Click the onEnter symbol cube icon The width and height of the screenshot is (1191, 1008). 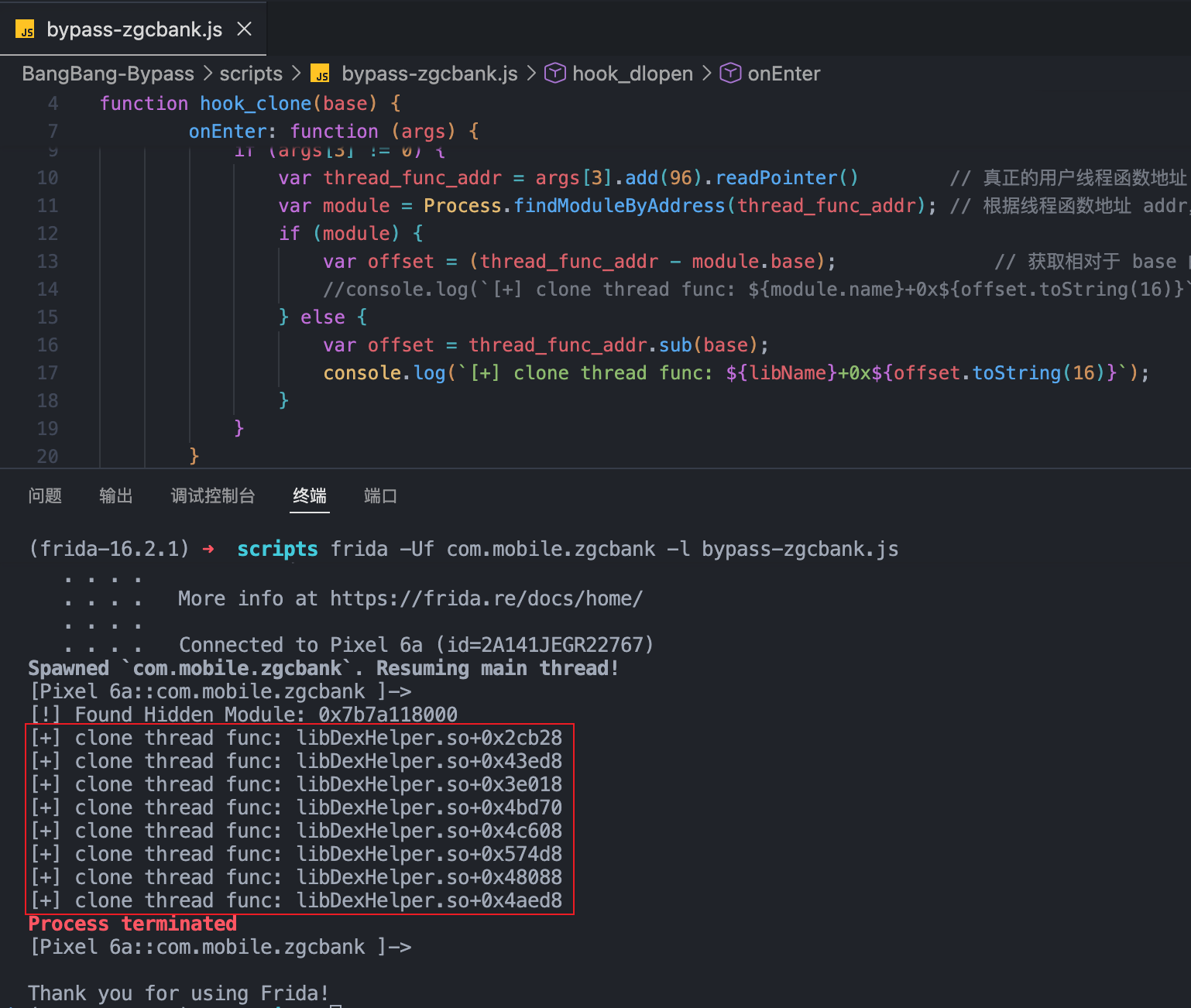730,74
